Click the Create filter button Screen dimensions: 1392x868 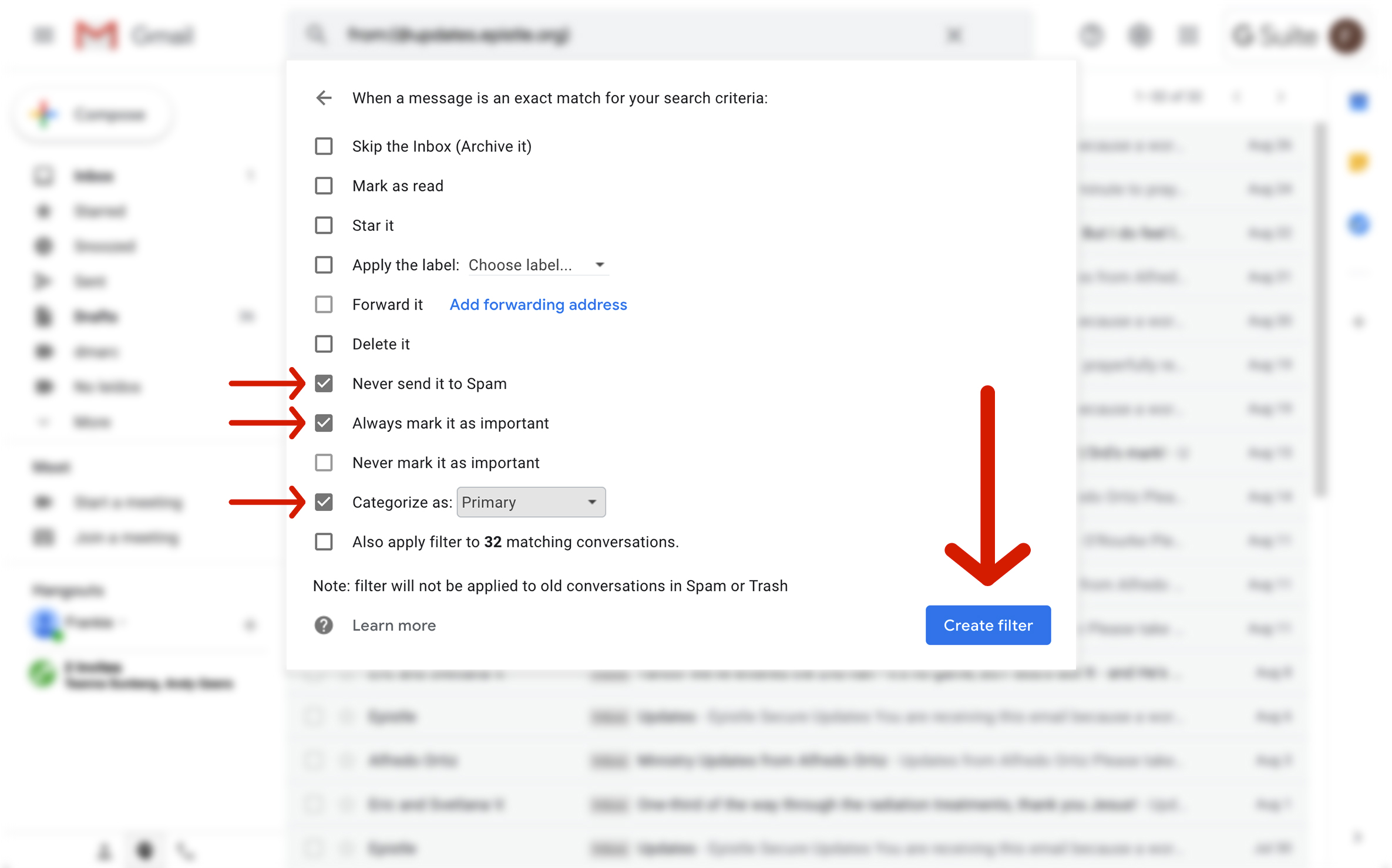tap(988, 625)
